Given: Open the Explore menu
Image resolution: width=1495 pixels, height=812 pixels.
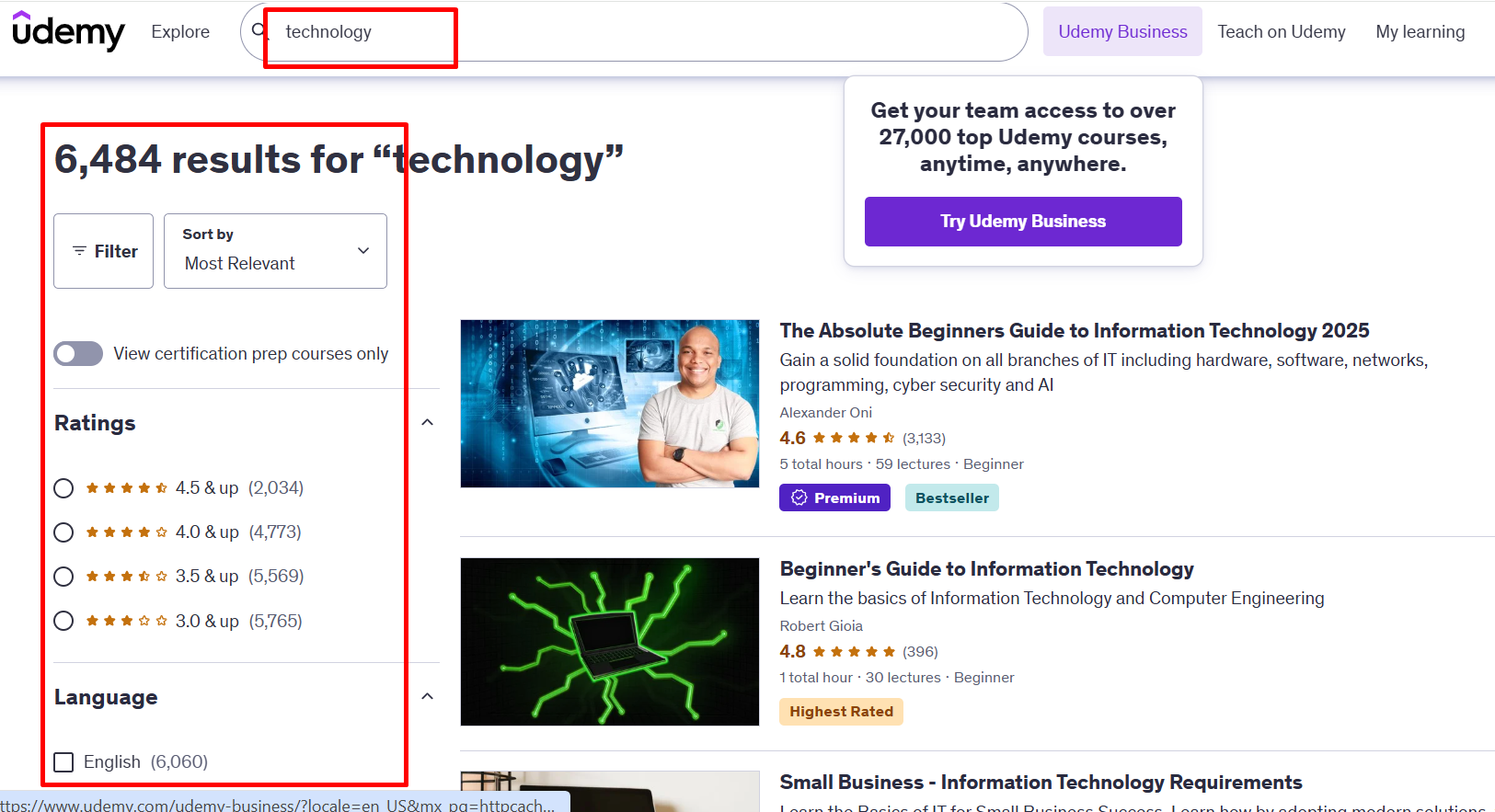Looking at the screenshot, I should tap(180, 31).
